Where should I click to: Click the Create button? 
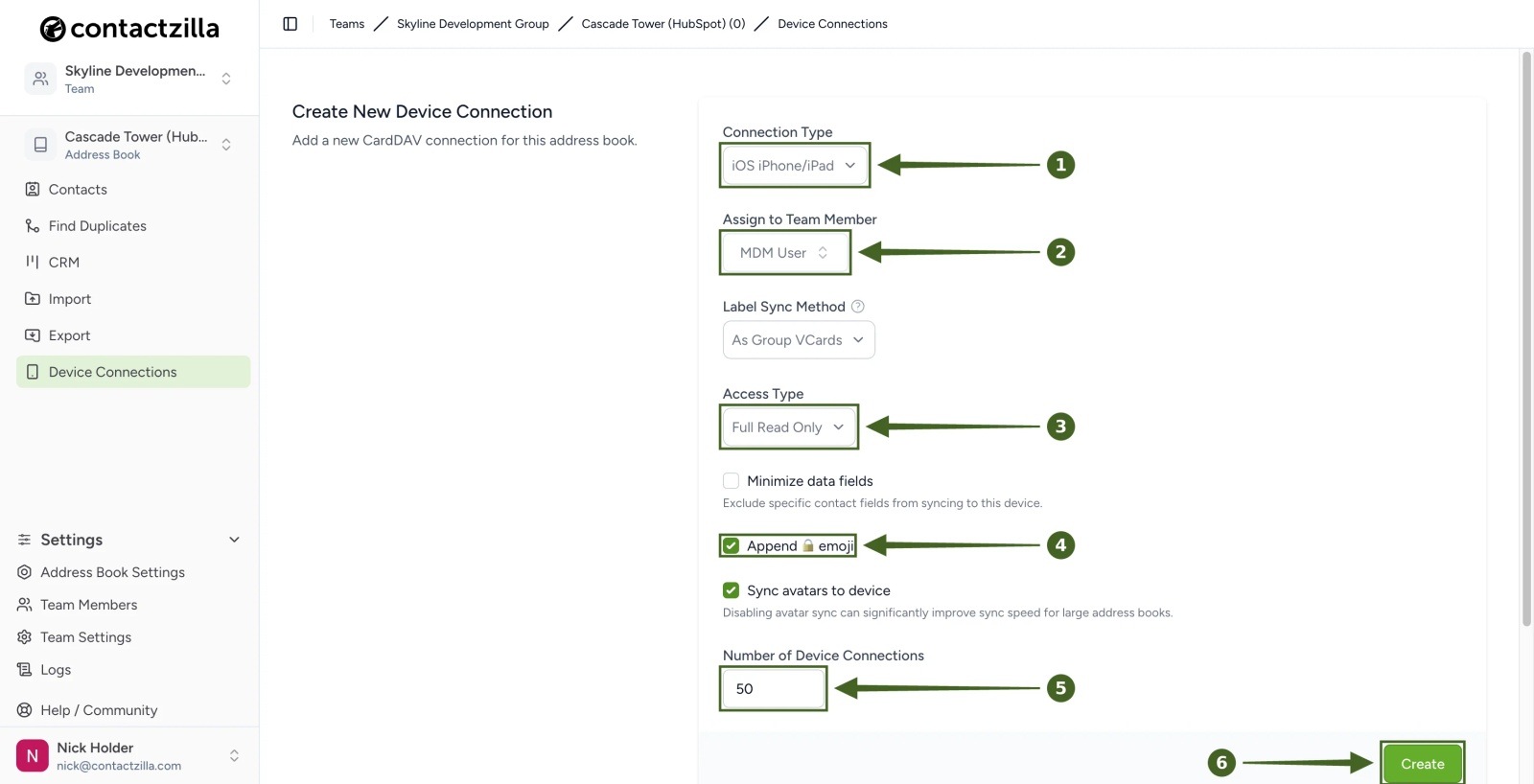[x=1423, y=764]
